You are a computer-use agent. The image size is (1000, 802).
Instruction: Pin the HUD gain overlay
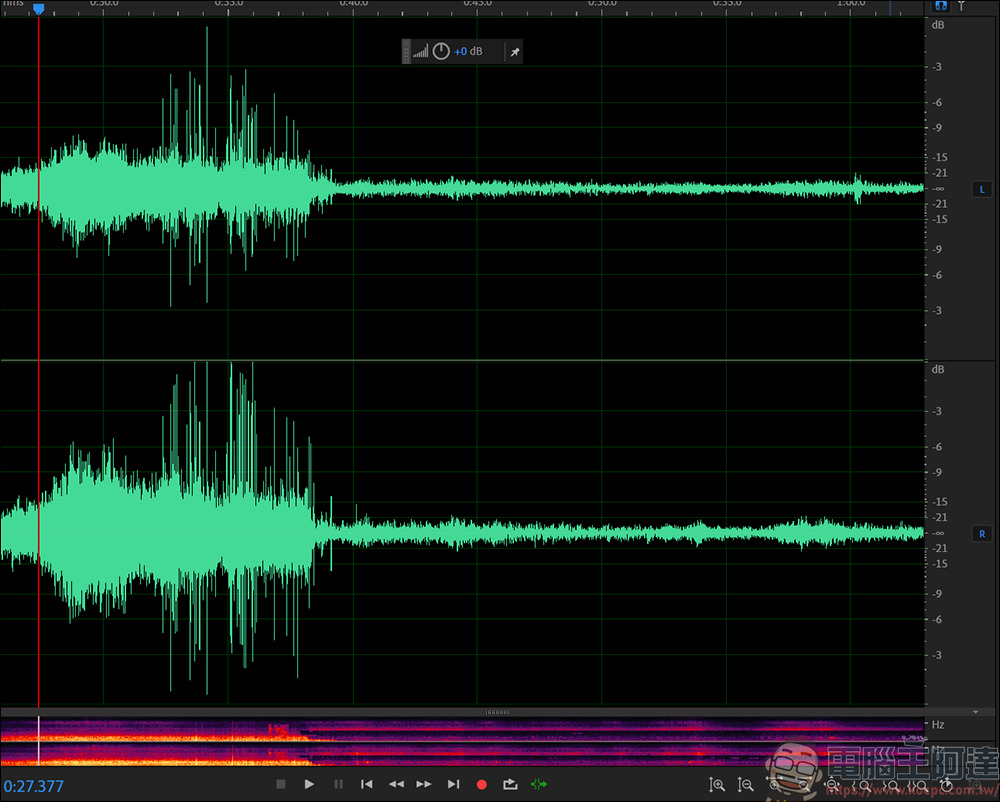coord(515,52)
